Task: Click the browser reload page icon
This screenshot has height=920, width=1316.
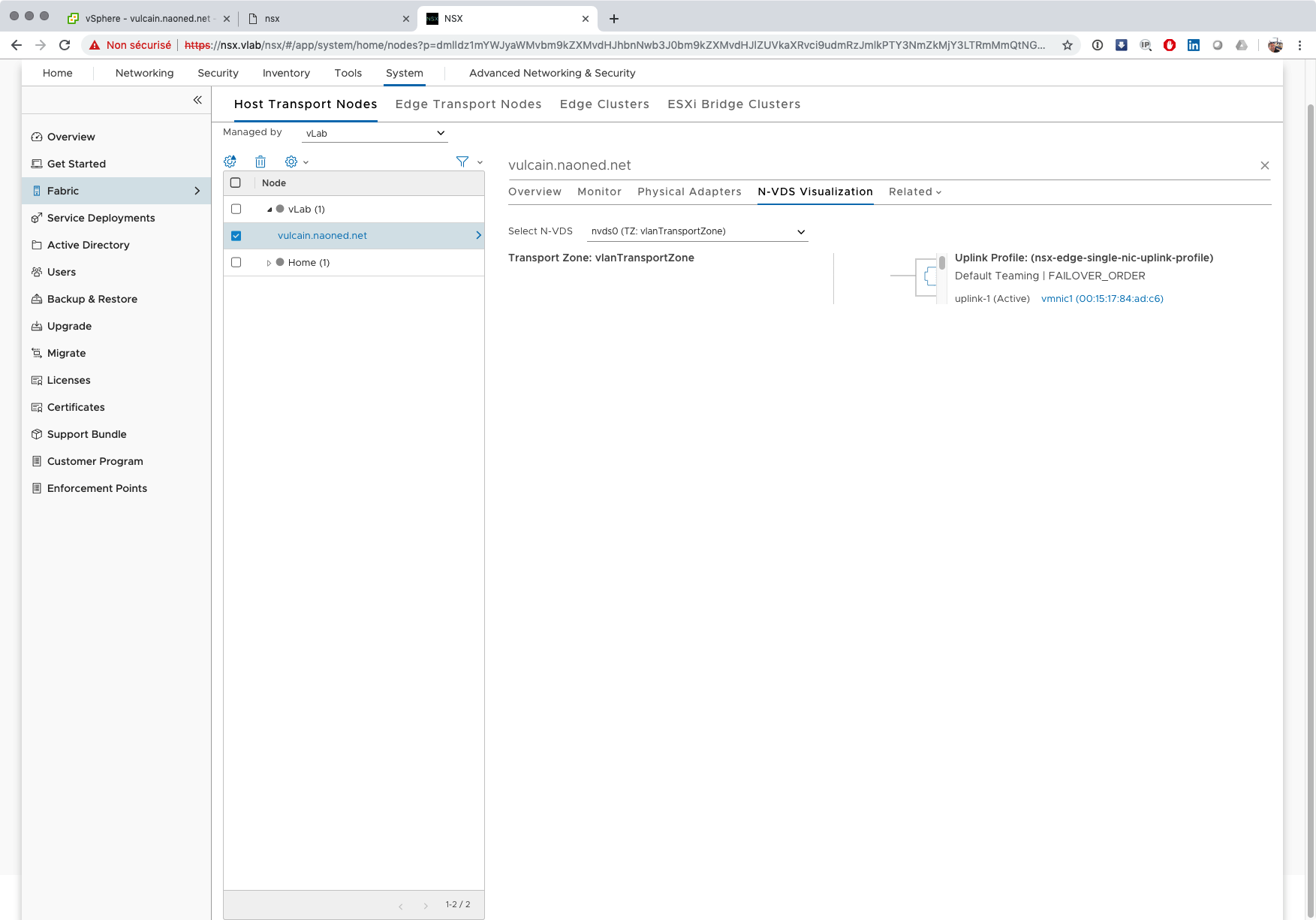Action: point(65,45)
